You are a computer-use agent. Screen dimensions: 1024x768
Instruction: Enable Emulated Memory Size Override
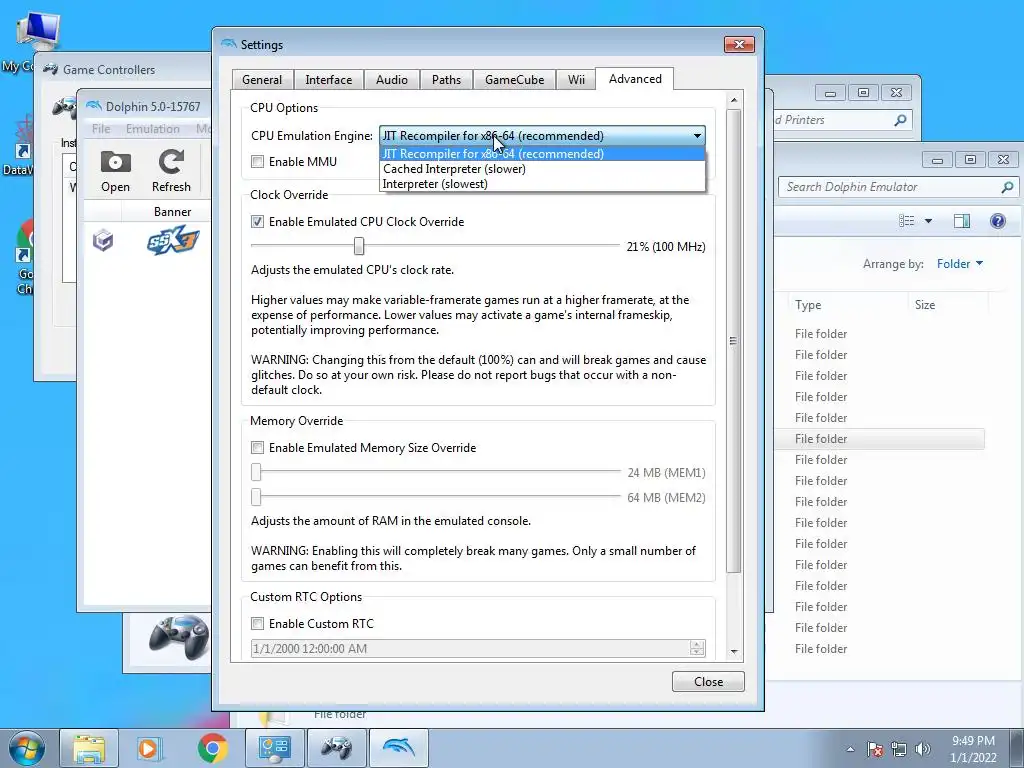click(257, 447)
